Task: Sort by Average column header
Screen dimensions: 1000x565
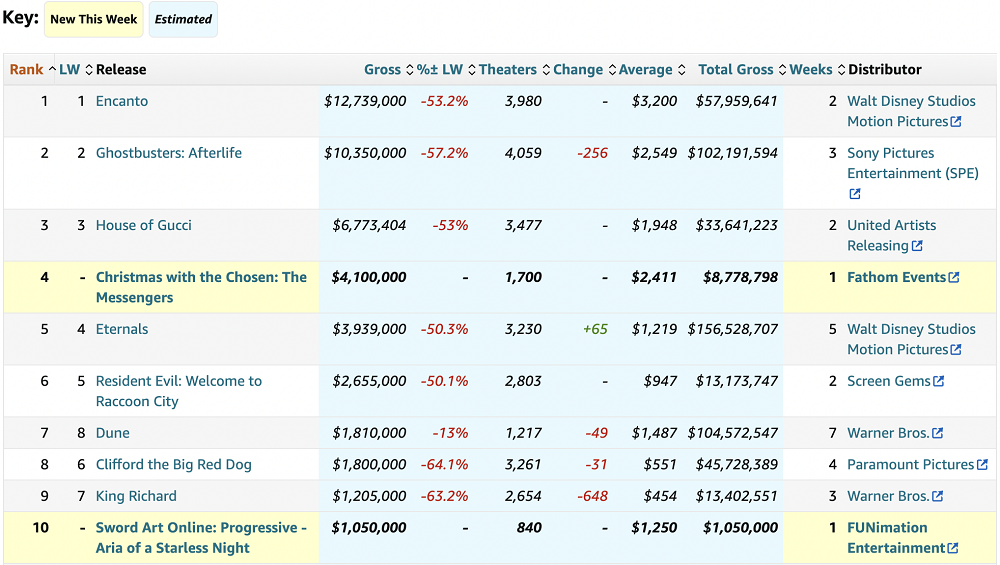Action: point(645,70)
